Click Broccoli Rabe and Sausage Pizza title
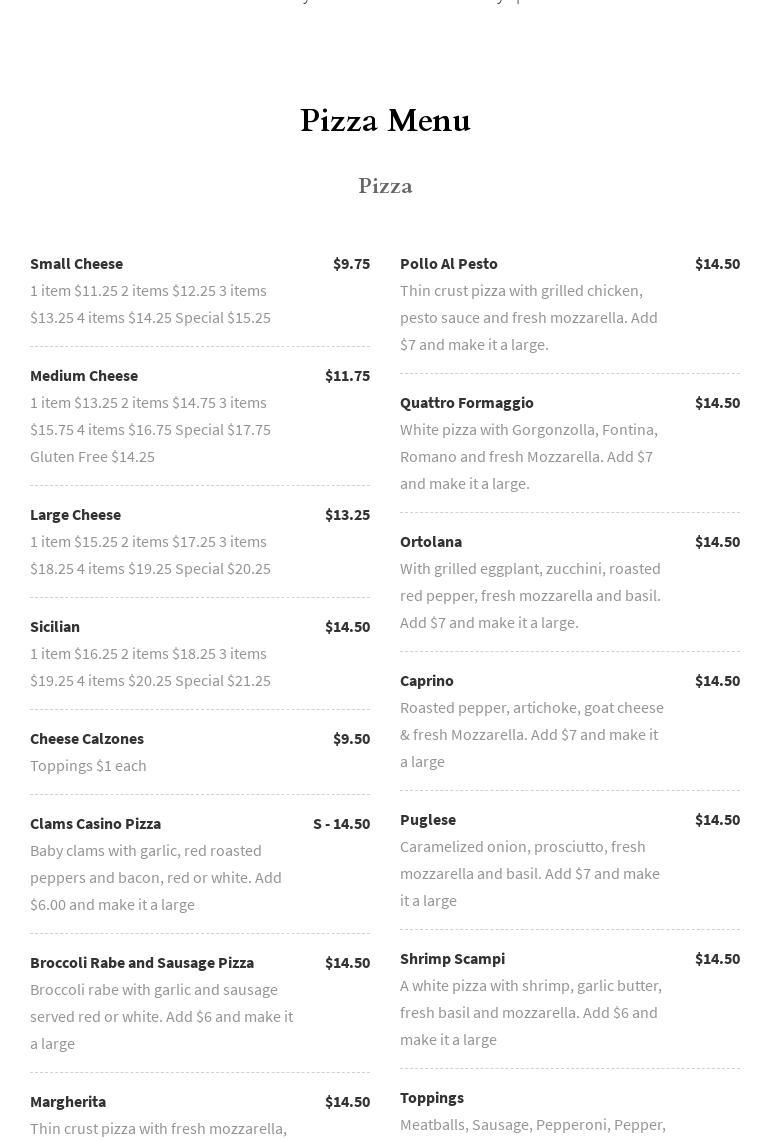The height and width of the screenshot is (1140, 770). [142, 963]
